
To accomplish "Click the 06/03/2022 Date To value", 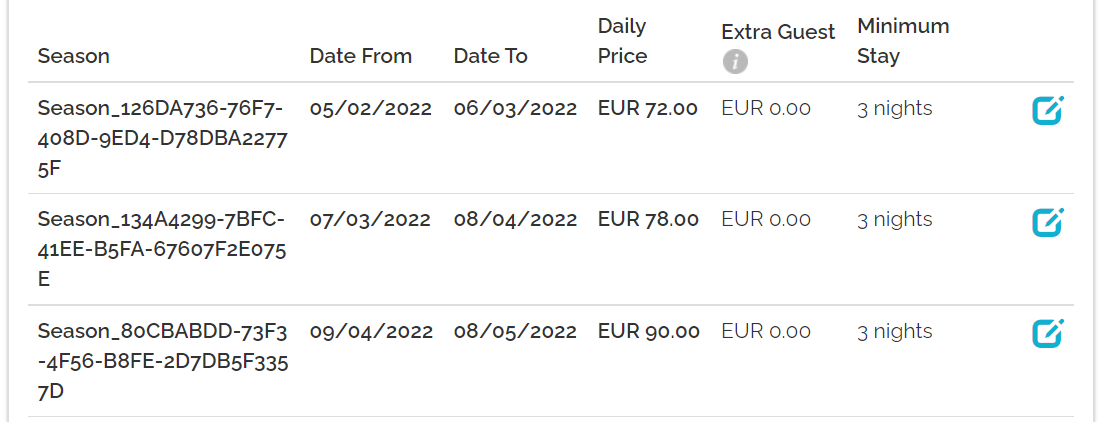I will pyautogui.click(x=515, y=109).
